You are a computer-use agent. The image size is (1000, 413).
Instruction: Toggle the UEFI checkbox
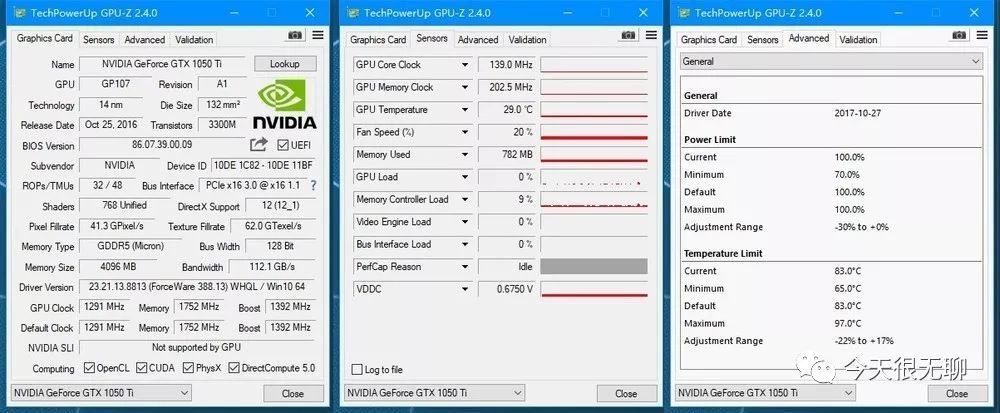tap(283, 145)
